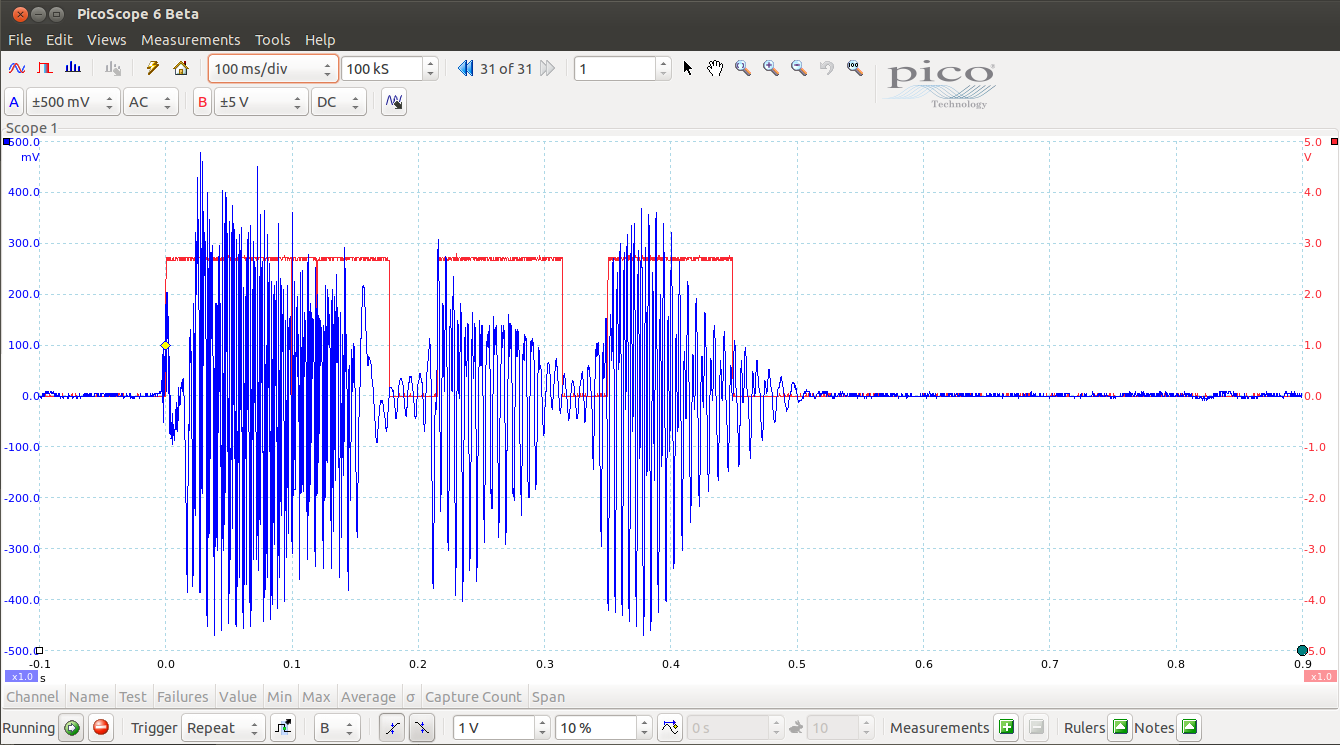
Task: Switch to Spectrum mode icon
Action: pos(72,68)
